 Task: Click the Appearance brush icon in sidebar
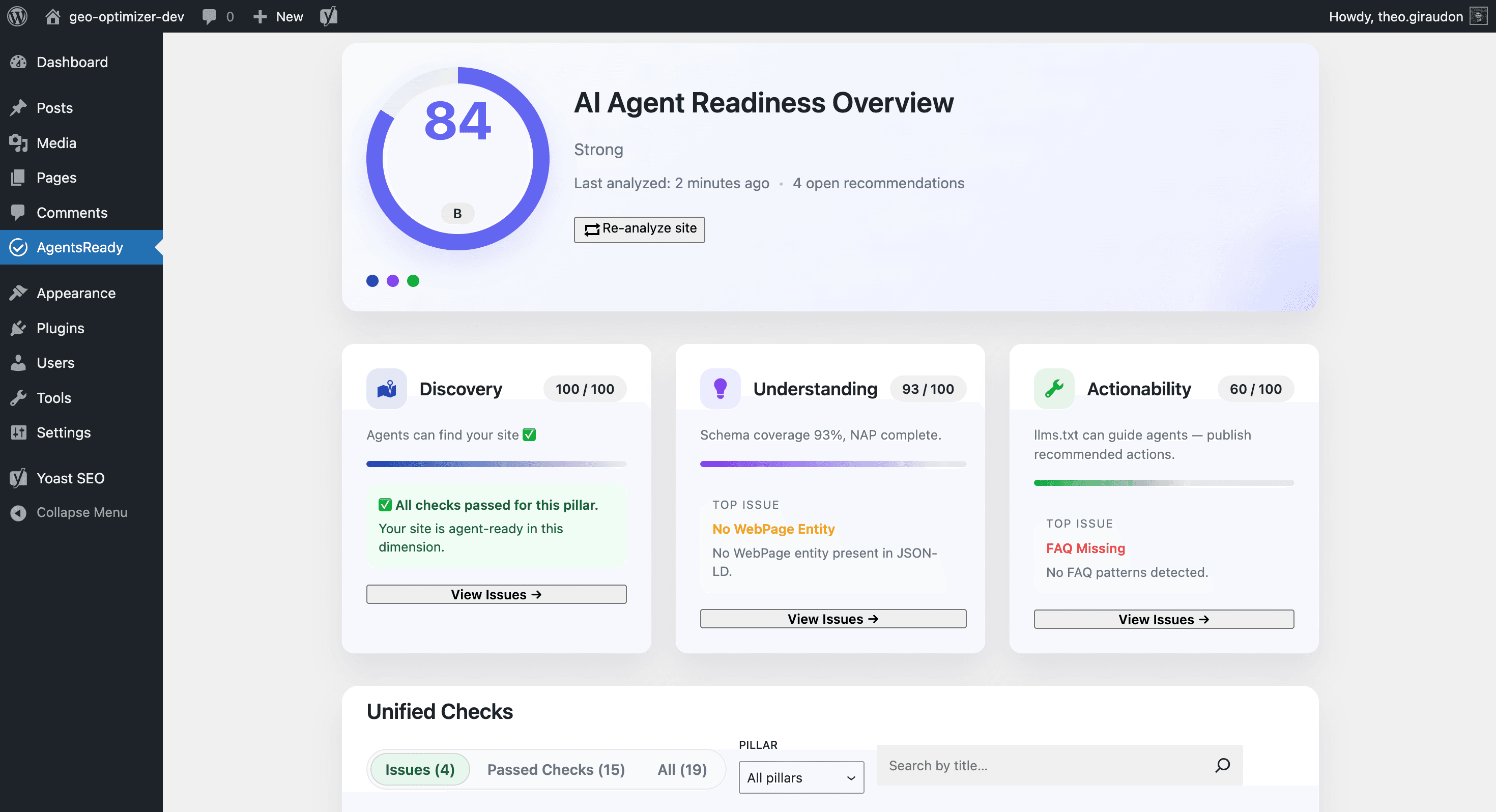18,293
